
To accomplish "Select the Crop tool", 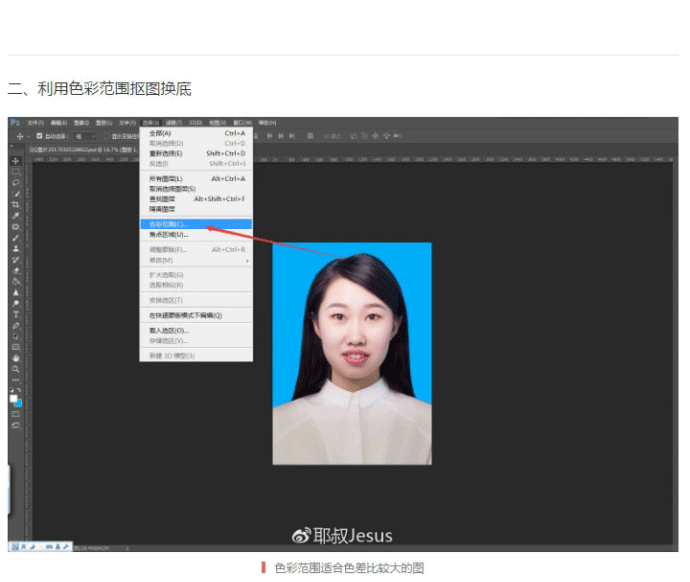I will coord(16,205).
